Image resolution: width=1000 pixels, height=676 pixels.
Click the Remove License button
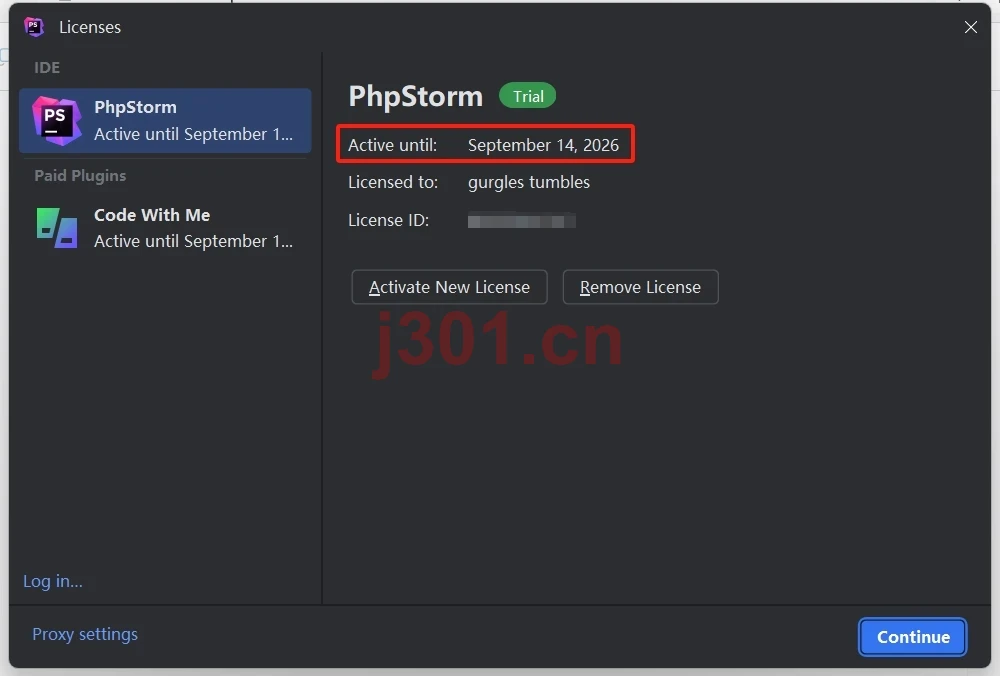[640, 287]
